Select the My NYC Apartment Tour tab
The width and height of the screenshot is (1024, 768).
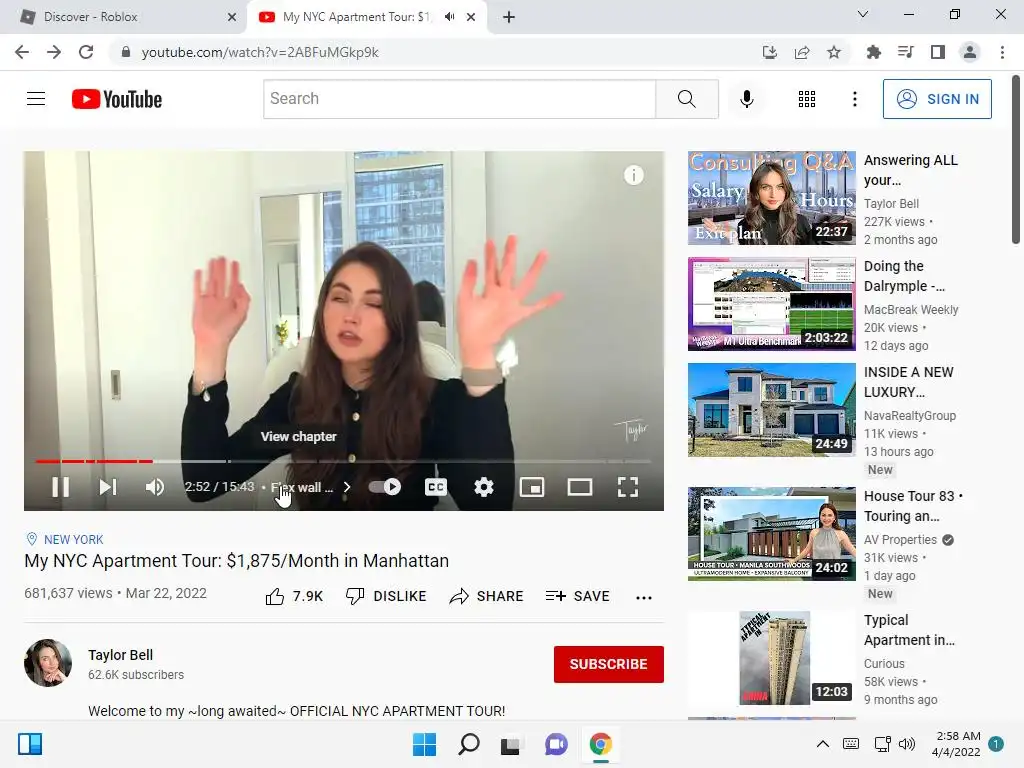coord(356,17)
